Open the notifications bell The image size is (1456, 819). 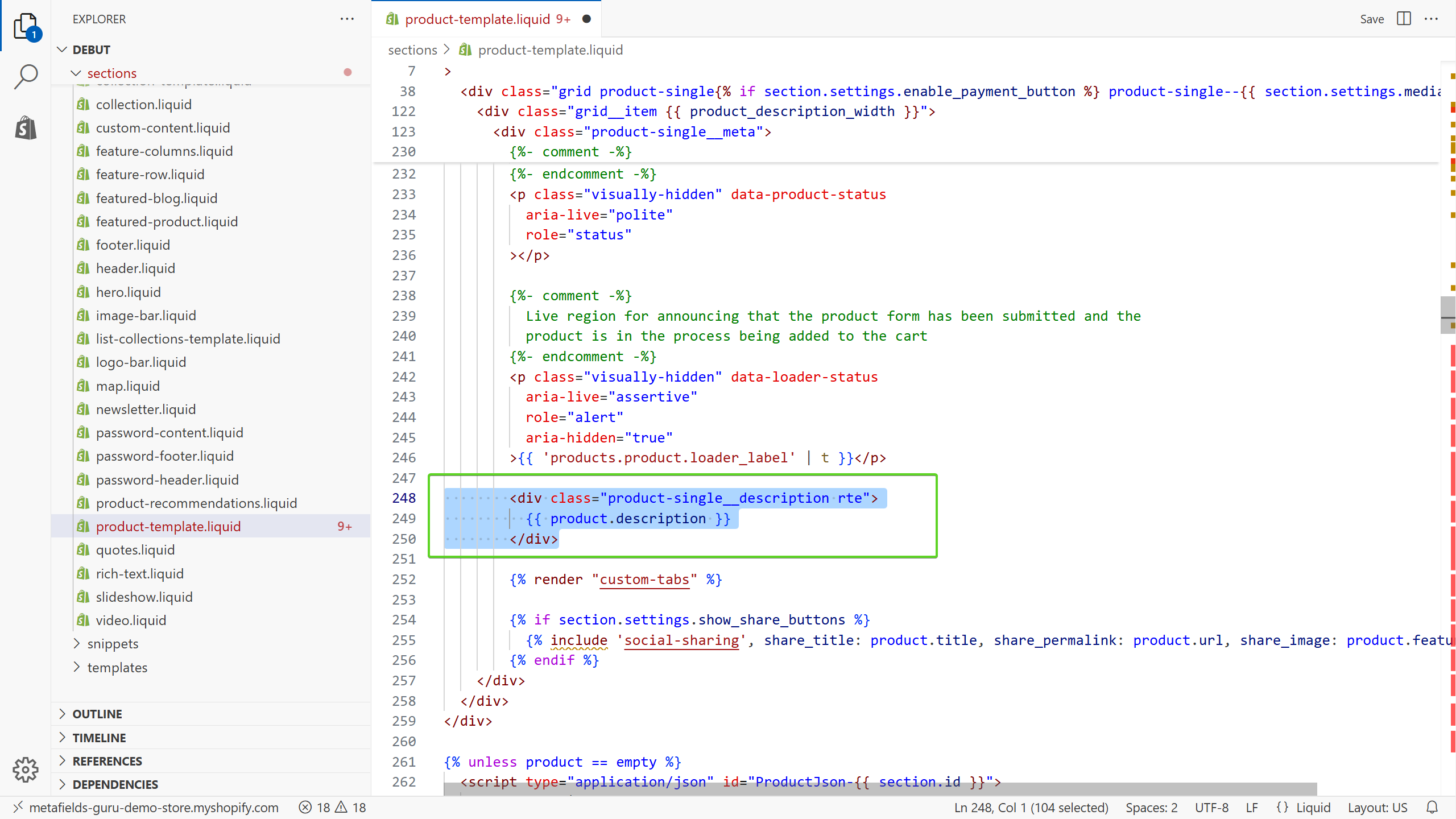(x=1432, y=807)
